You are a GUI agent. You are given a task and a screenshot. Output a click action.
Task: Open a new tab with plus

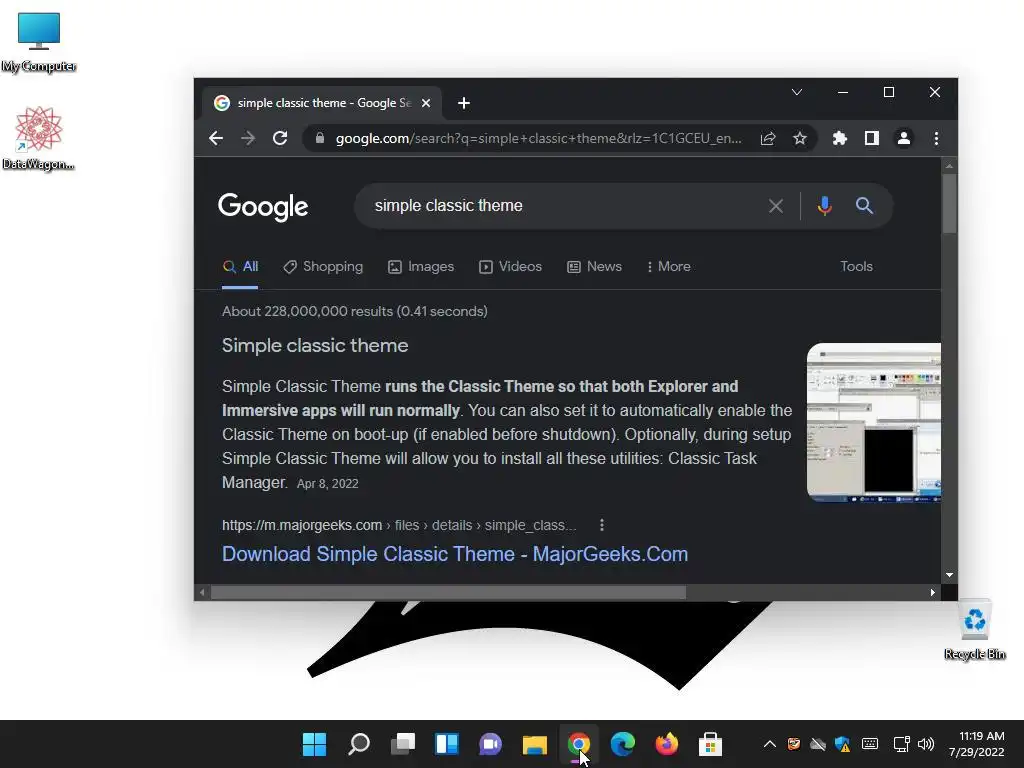click(464, 103)
